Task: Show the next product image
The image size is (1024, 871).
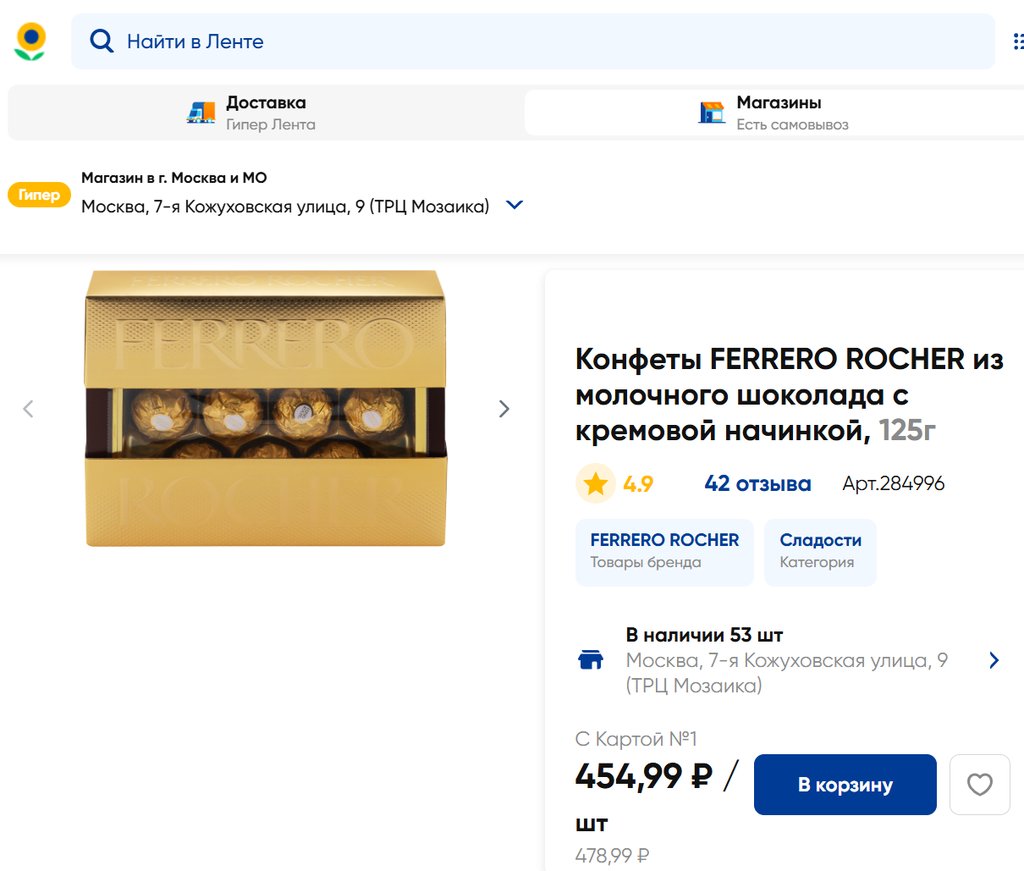Action: click(504, 408)
